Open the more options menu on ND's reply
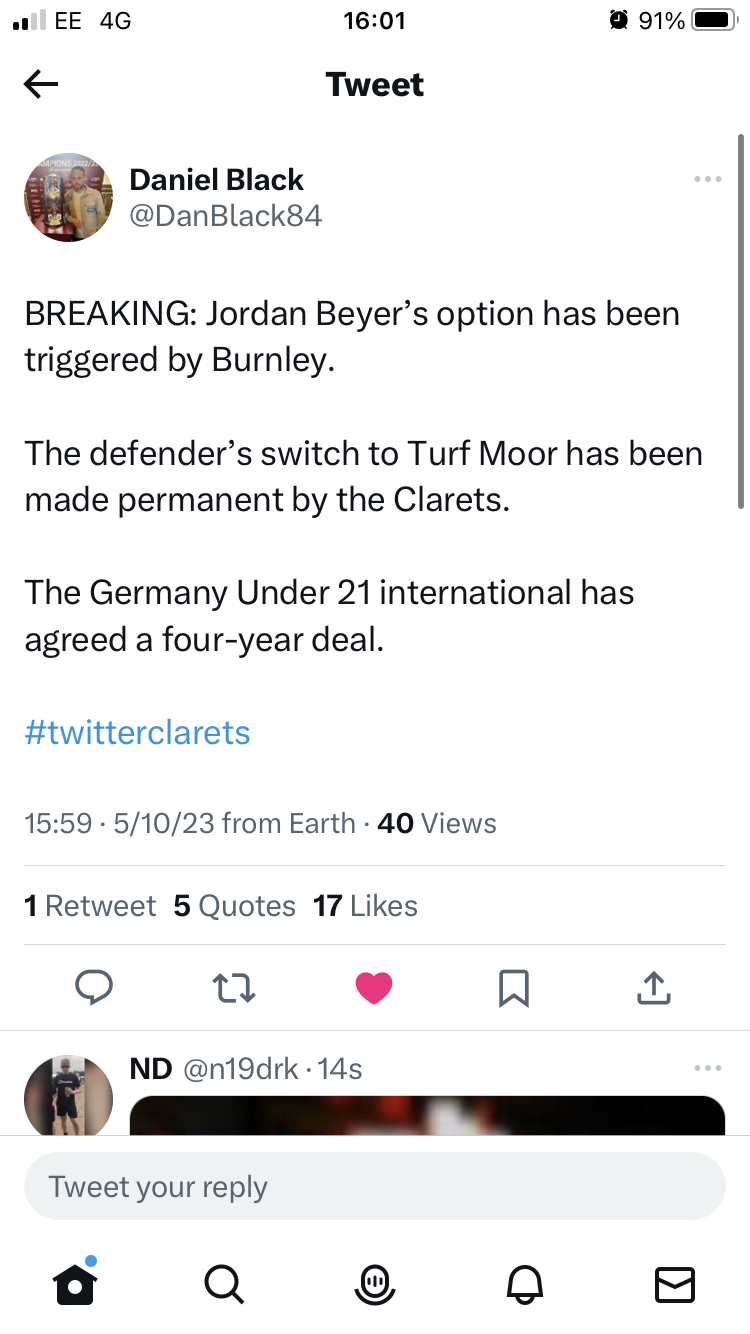Image resolution: width=750 pixels, height=1334 pixels. (707, 1069)
